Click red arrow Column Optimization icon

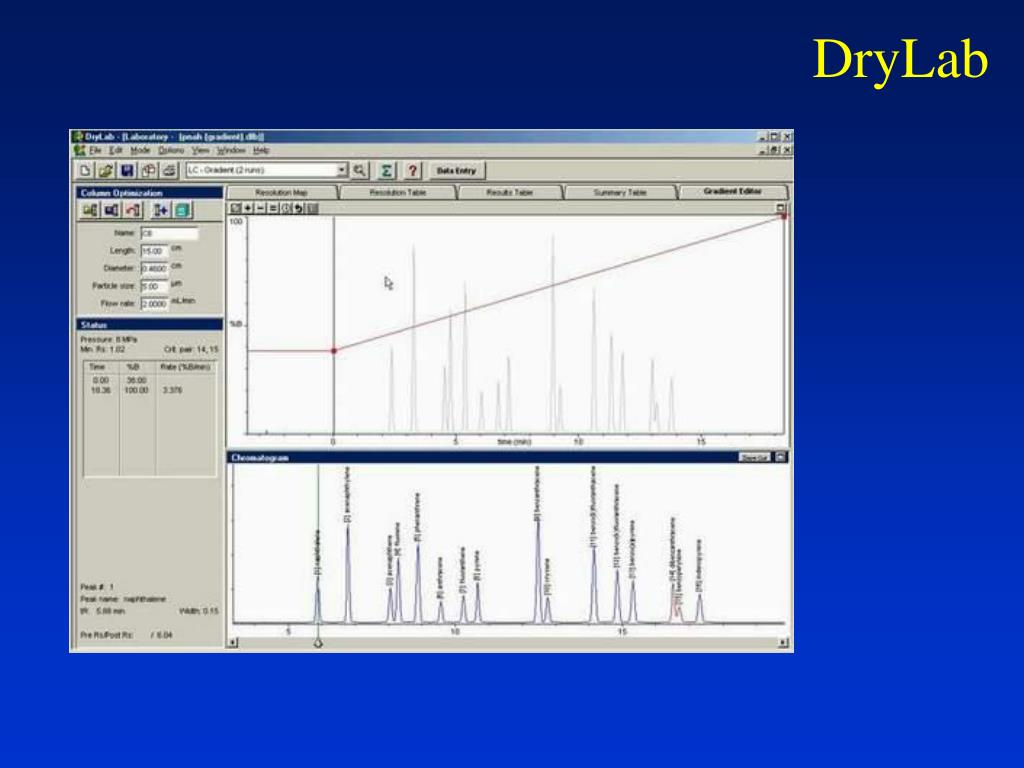pos(133,210)
